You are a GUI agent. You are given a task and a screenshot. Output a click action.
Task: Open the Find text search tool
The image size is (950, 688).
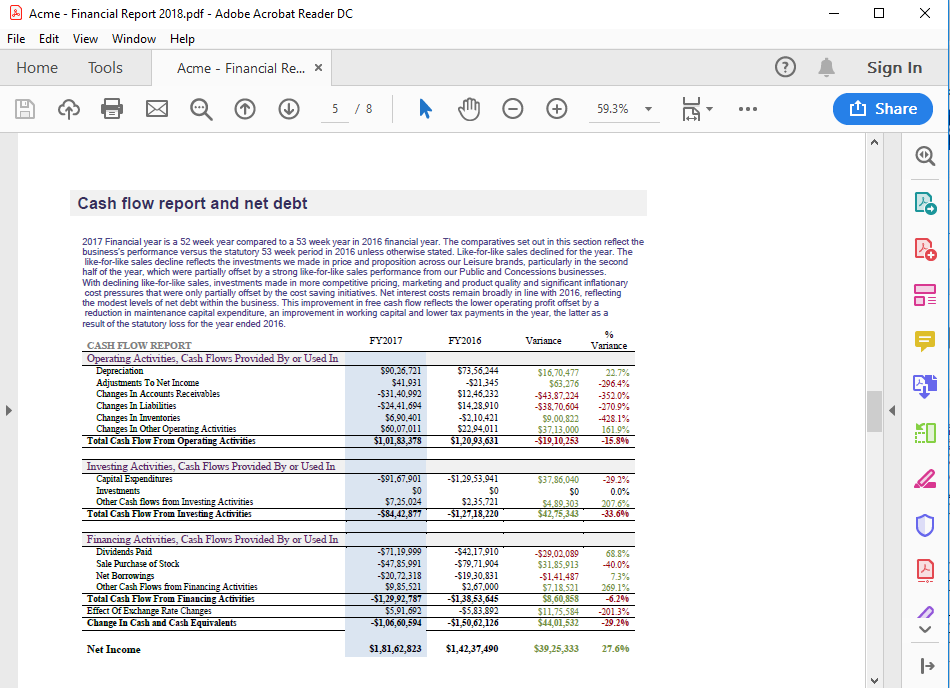click(201, 109)
